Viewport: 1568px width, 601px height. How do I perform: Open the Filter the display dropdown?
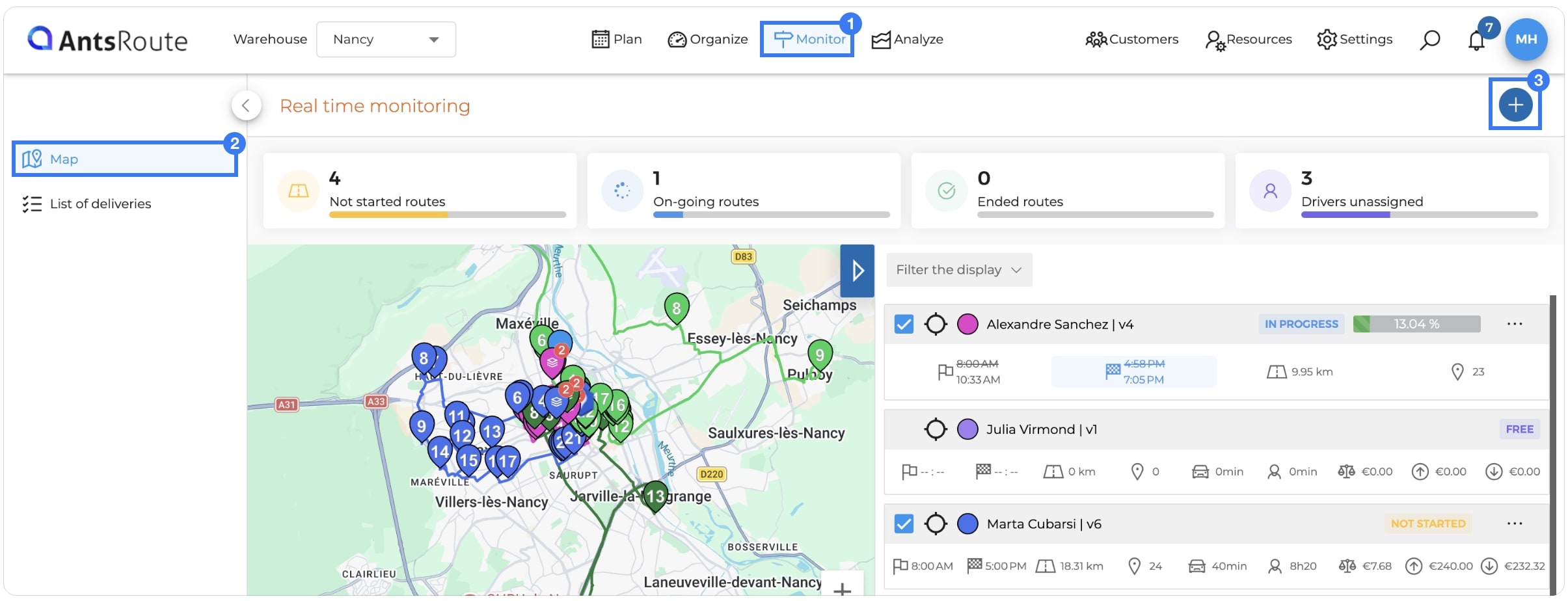(959, 270)
